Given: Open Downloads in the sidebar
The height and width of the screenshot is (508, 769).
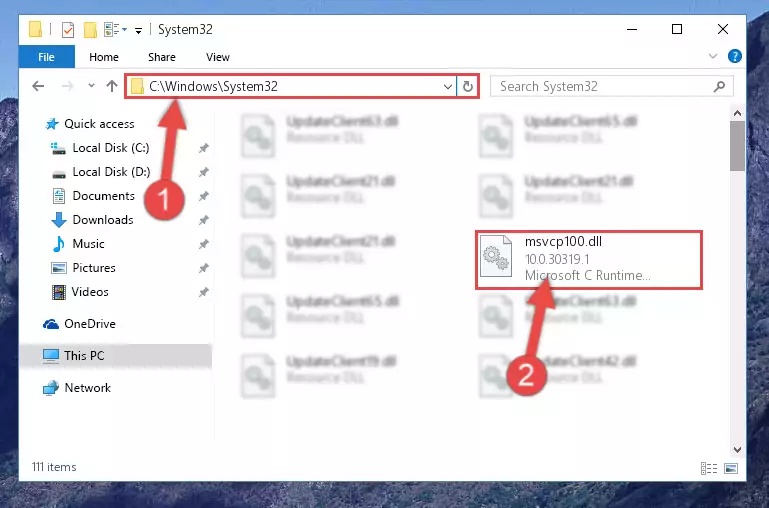Looking at the screenshot, I should (x=103, y=220).
